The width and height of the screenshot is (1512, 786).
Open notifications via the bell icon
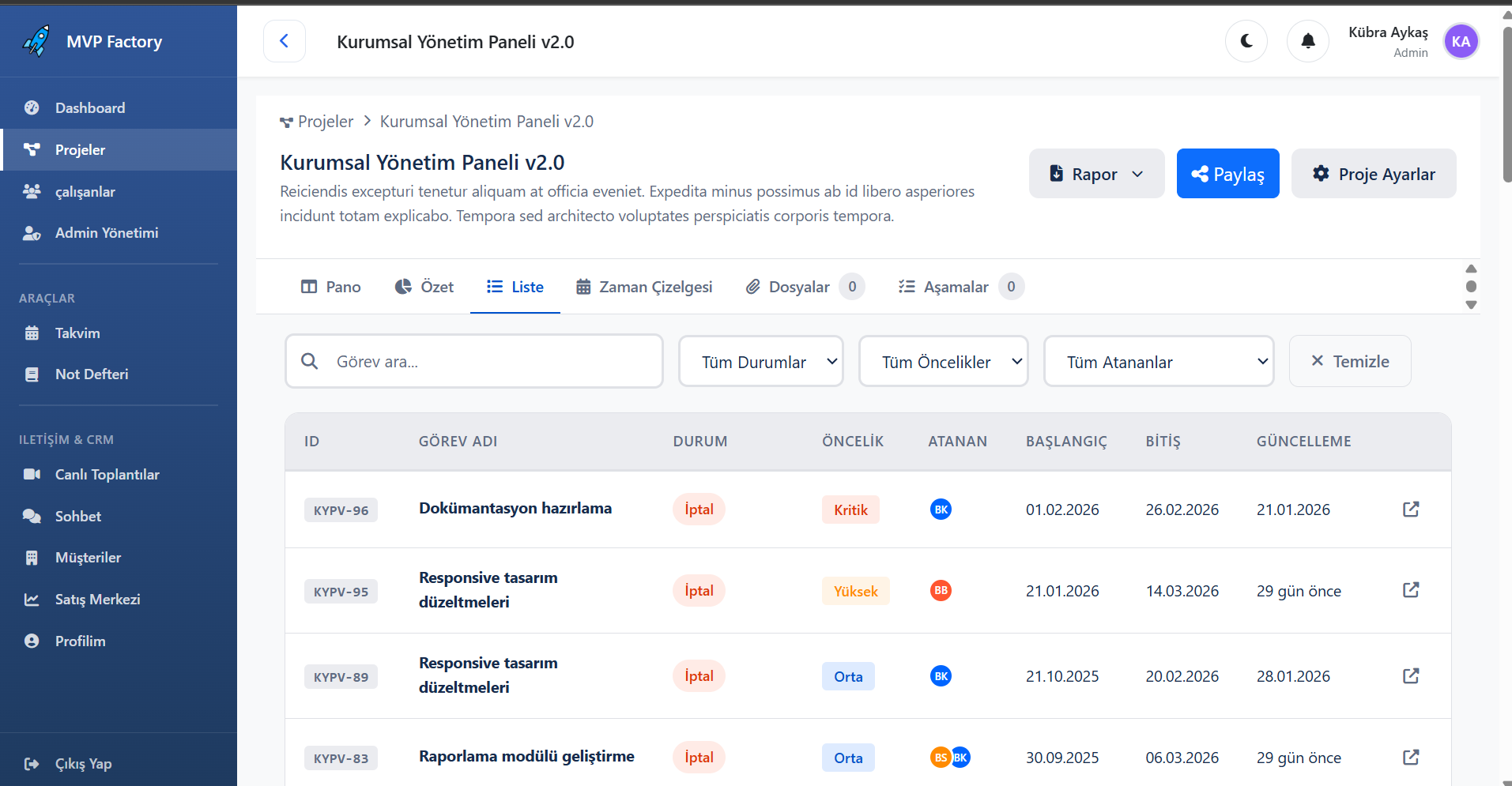coord(1307,41)
